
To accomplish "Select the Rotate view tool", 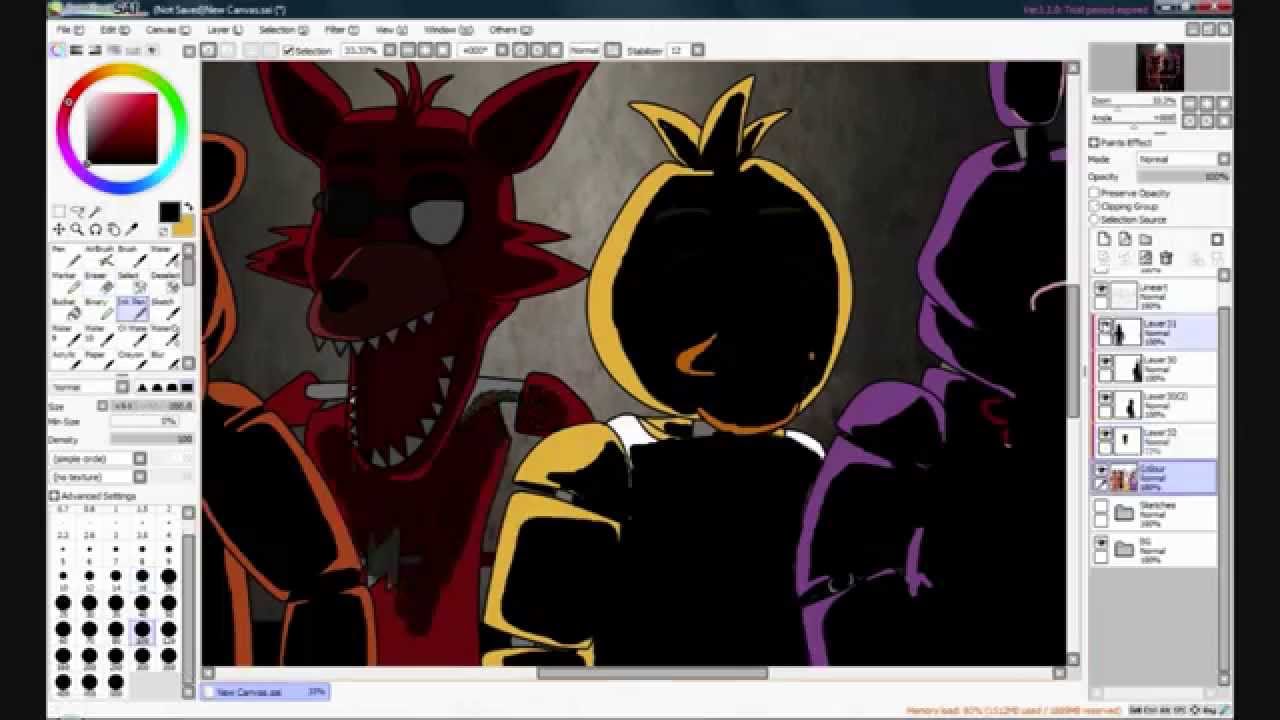I will click(x=96, y=229).
